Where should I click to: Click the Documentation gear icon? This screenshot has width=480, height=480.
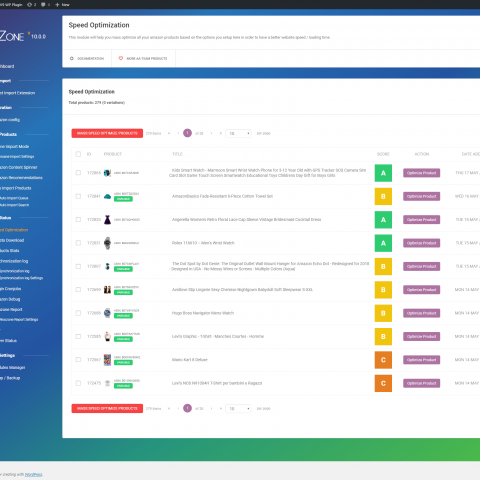click(x=71, y=58)
